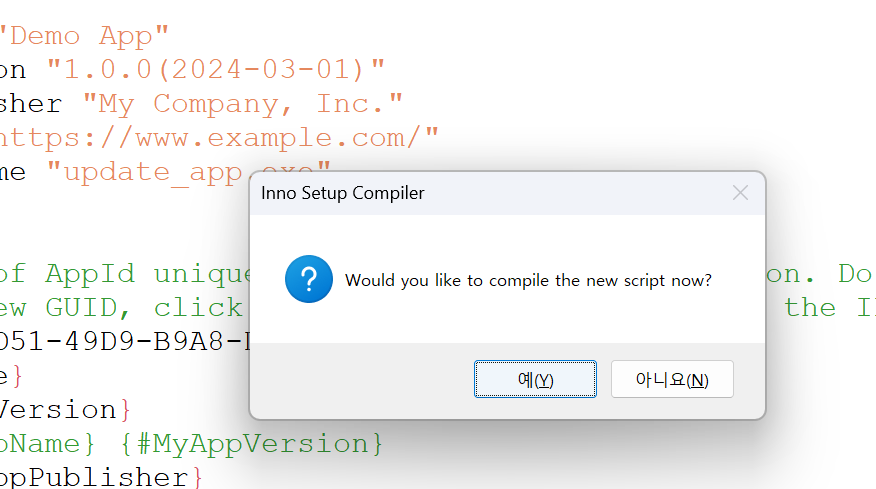Screen dimensions: 876x489
Task: Click the "Demo App" string in code
Action: [84, 36]
